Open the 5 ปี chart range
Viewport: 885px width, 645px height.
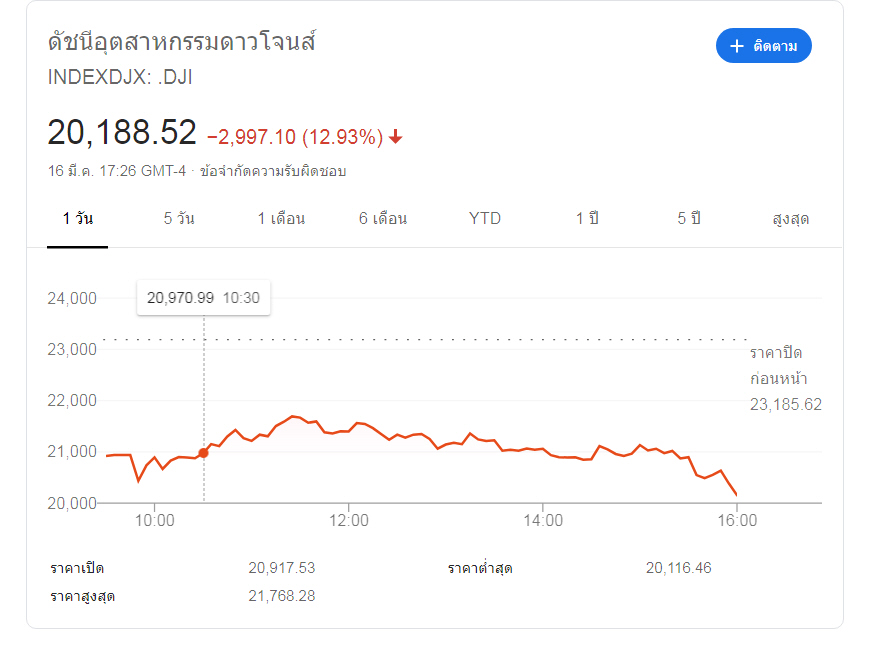tap(689, 218)
